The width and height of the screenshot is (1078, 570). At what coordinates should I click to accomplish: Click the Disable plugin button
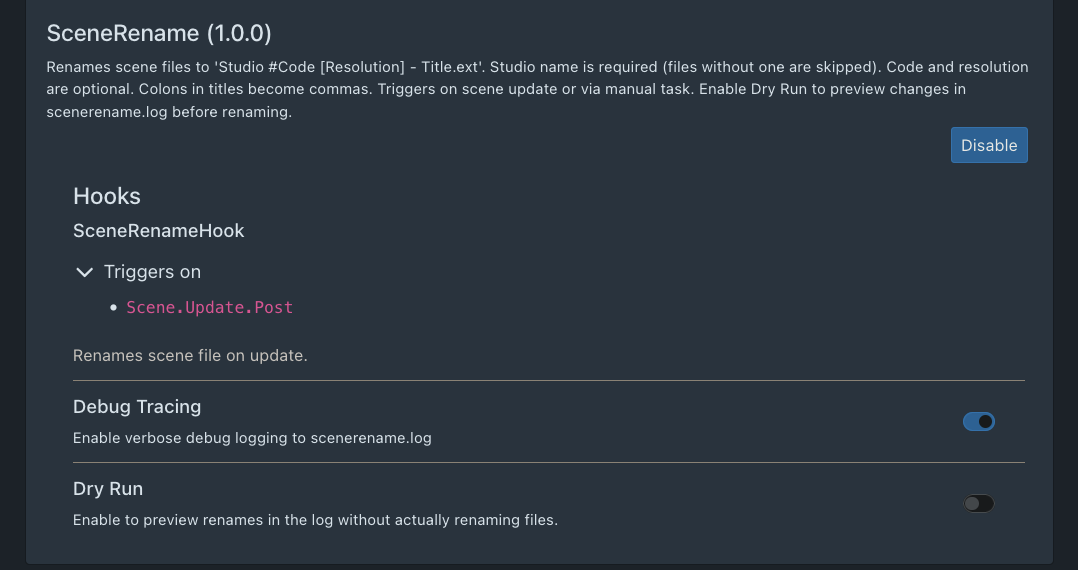tap(988, 145)
